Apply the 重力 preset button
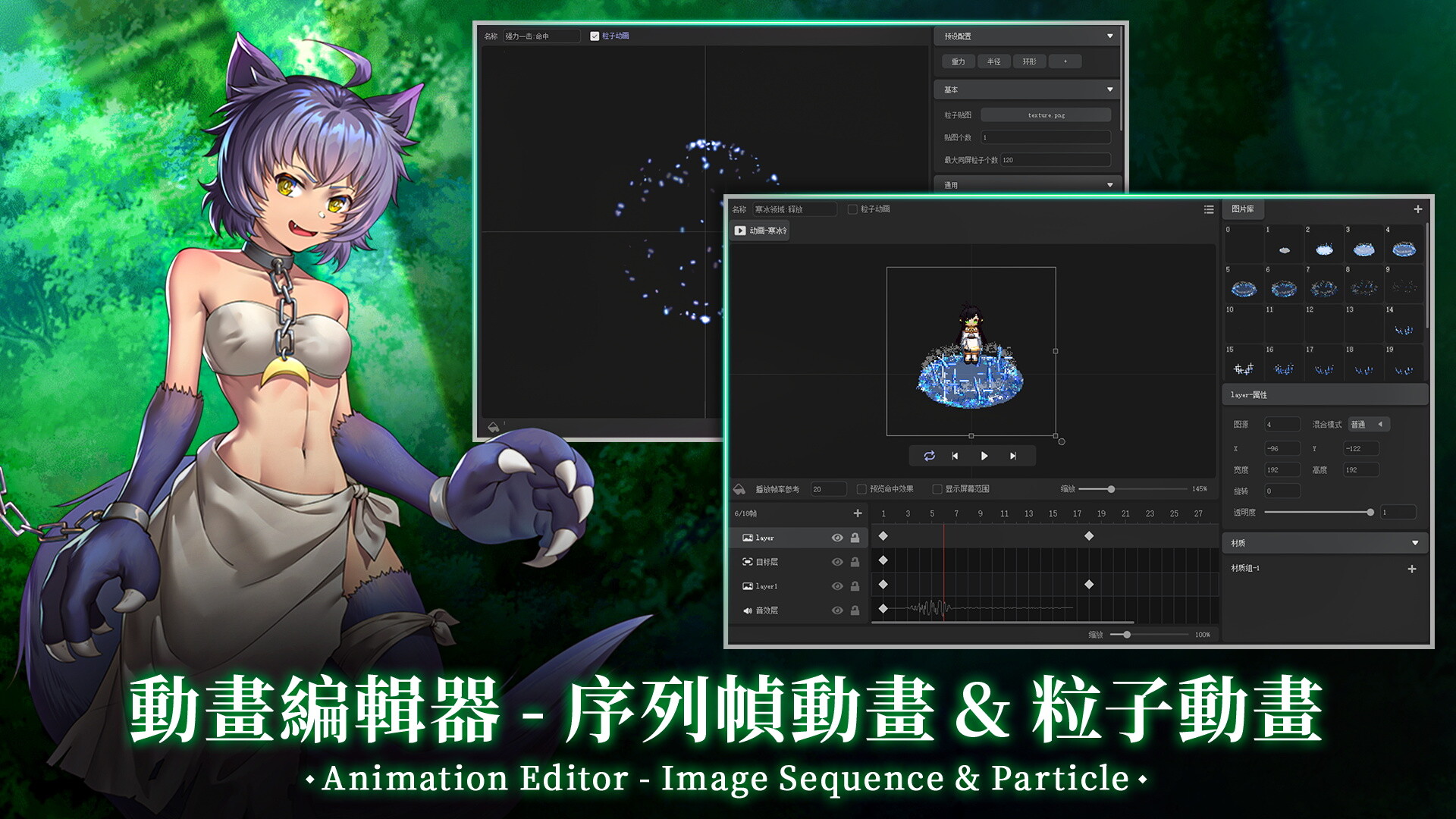 (958, 61)
